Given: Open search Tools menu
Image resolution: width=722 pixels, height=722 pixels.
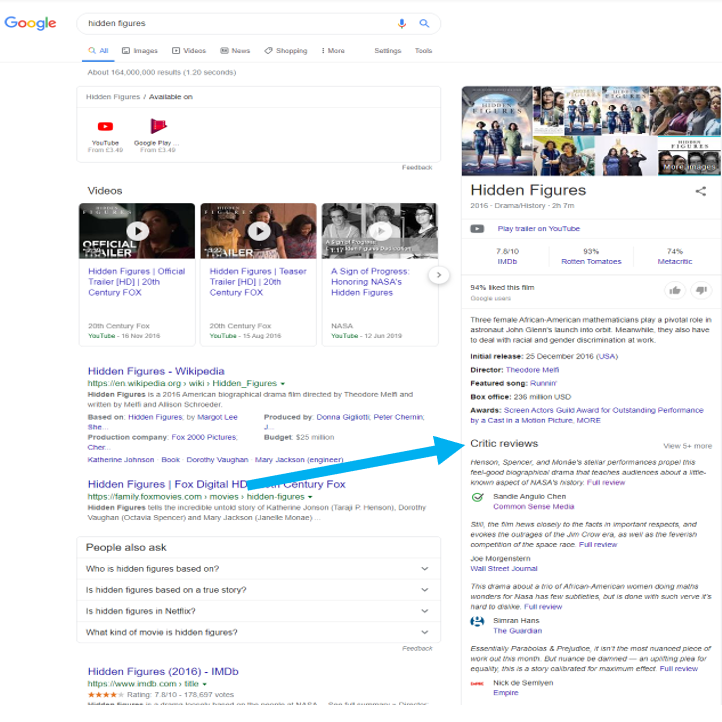Looking at the screenshot, I should click(423, 51).
